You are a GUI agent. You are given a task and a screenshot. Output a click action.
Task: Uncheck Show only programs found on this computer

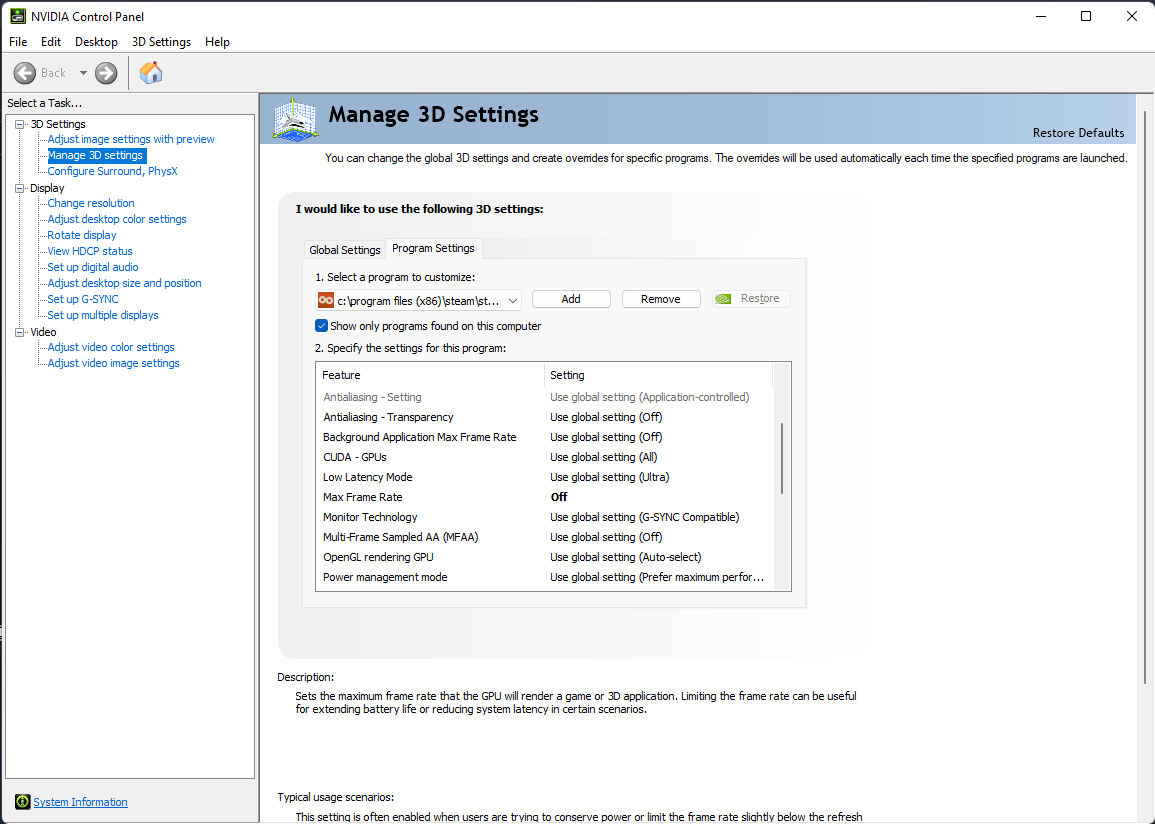click(x=321, y=326)
